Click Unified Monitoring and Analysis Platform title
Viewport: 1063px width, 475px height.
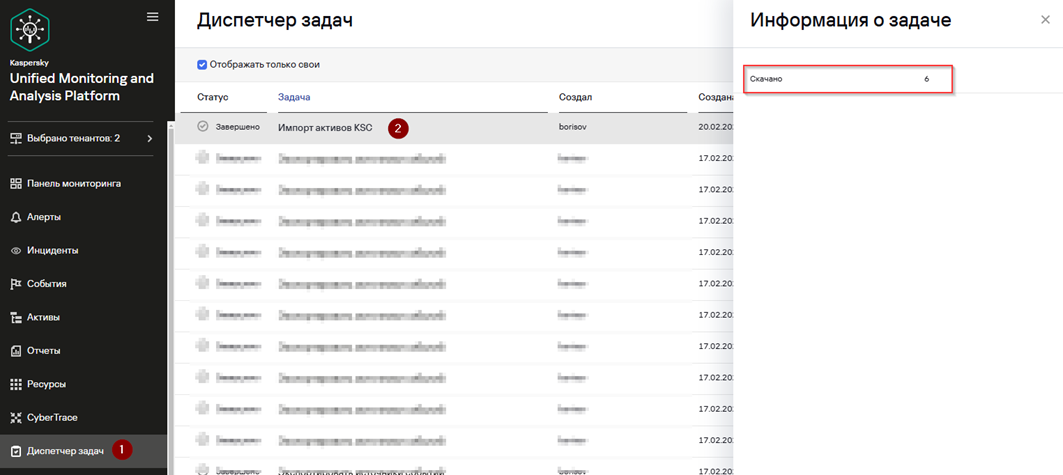tap(82, 87)
